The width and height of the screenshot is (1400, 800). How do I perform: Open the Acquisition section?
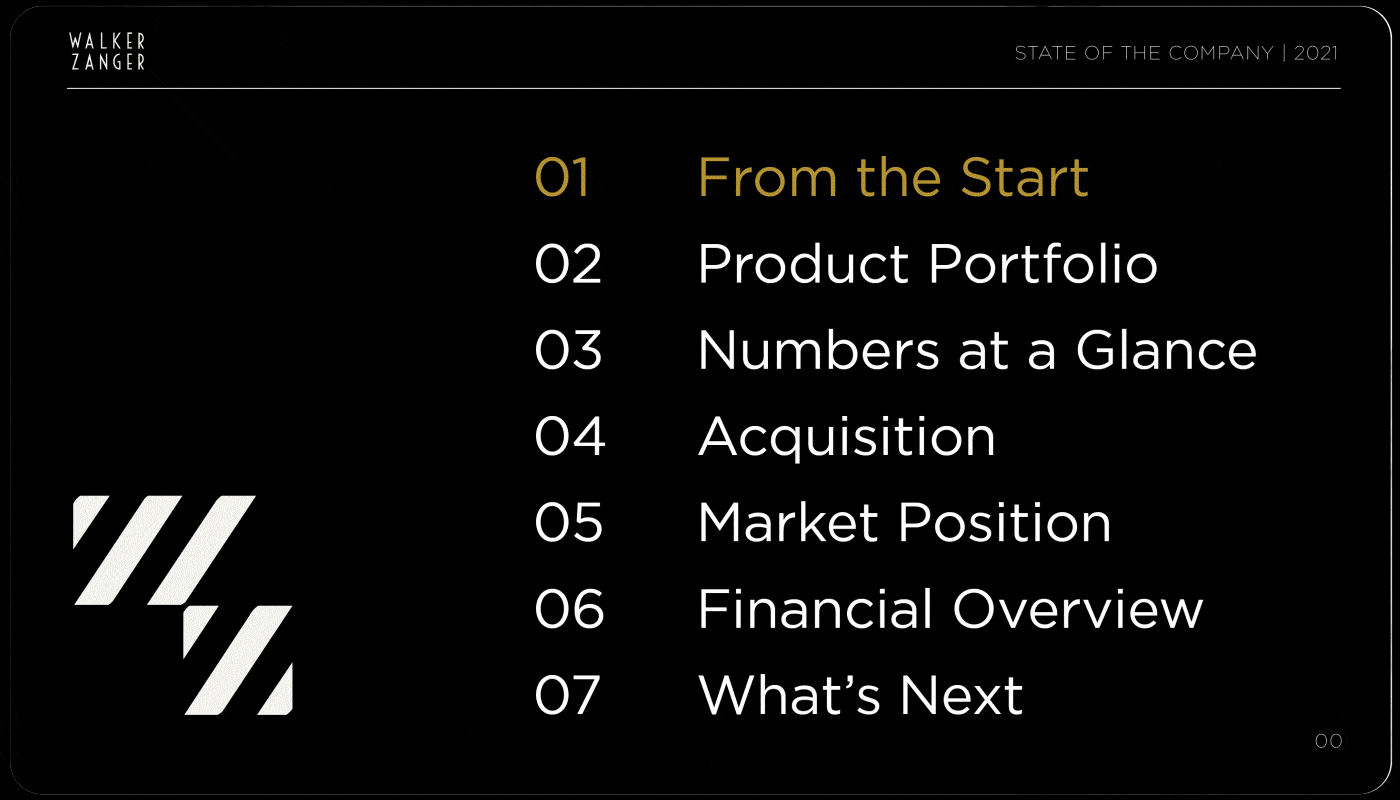point(846,437)
